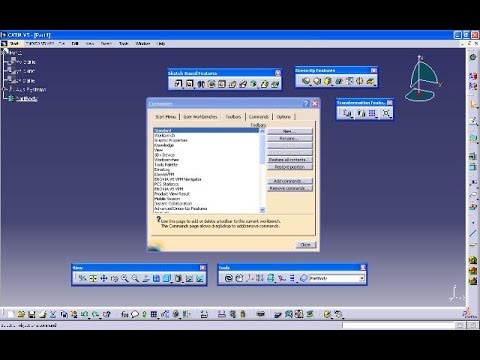Select the Draft Angle tool in Dress-Up Features
The height and width of the screenshot is (360, 480).
pyautogui.click(x=328, y=81)
